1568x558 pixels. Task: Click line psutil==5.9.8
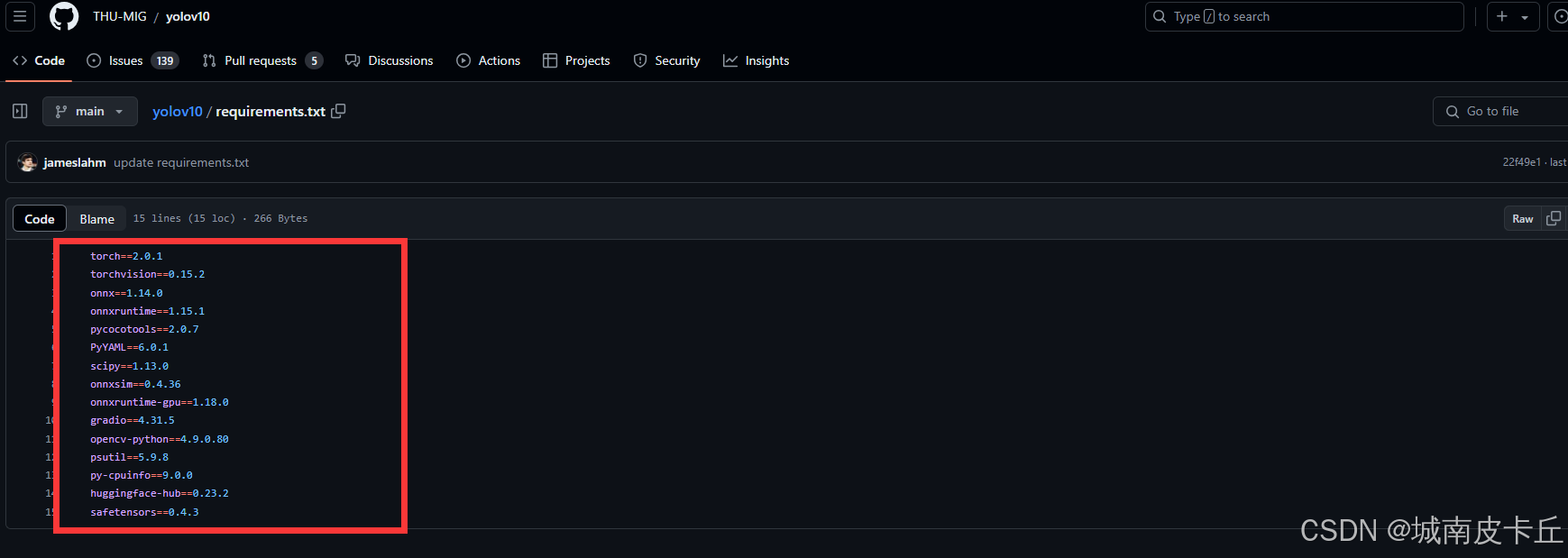pos(129,457)
